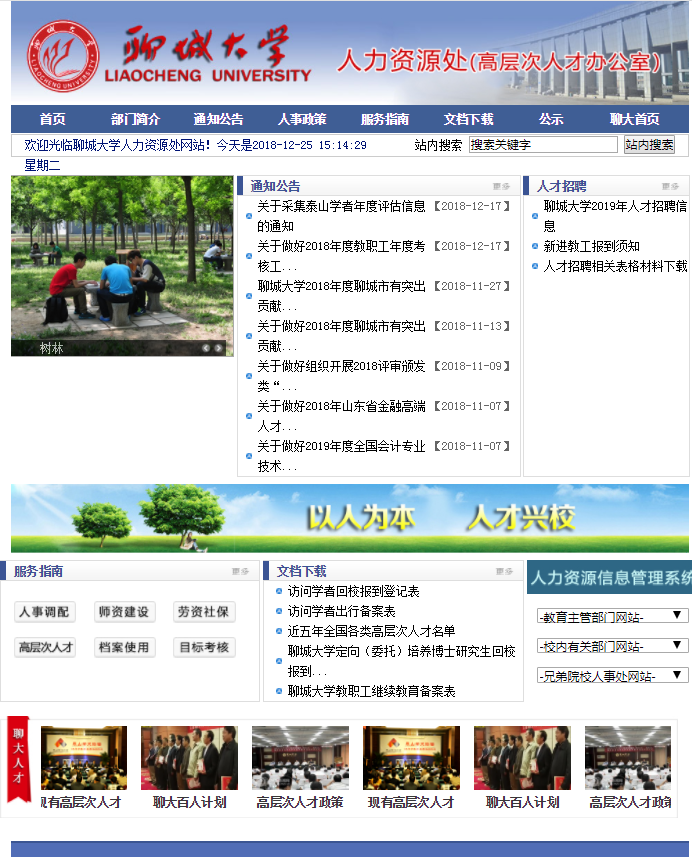Open the 高层次人才 service guide button
692x857 pixels.
(x=45, y=647)
